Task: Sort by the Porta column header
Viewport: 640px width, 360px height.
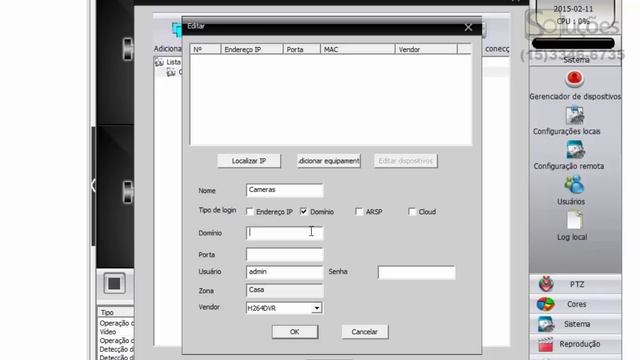Action: click(x=302, y=49)
